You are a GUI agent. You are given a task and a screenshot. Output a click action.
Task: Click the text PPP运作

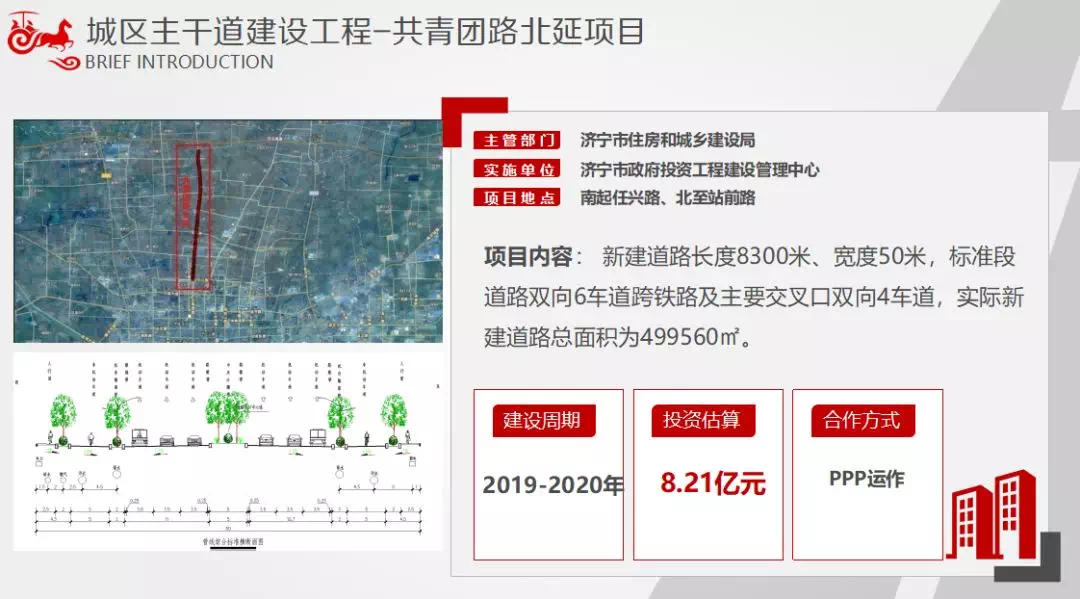[866, 479]
